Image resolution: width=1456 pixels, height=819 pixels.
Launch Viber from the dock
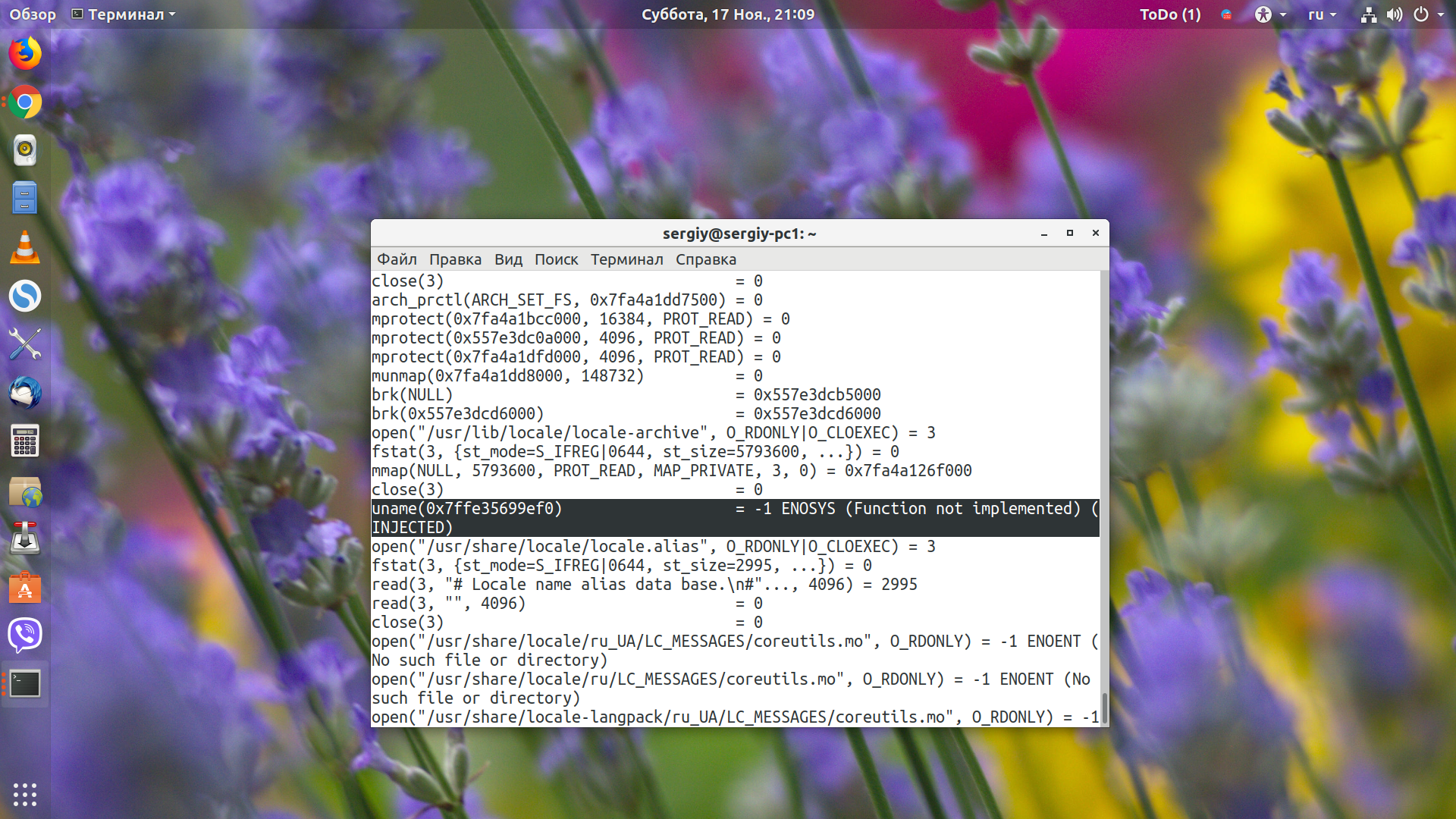click(x=25, y=635)
